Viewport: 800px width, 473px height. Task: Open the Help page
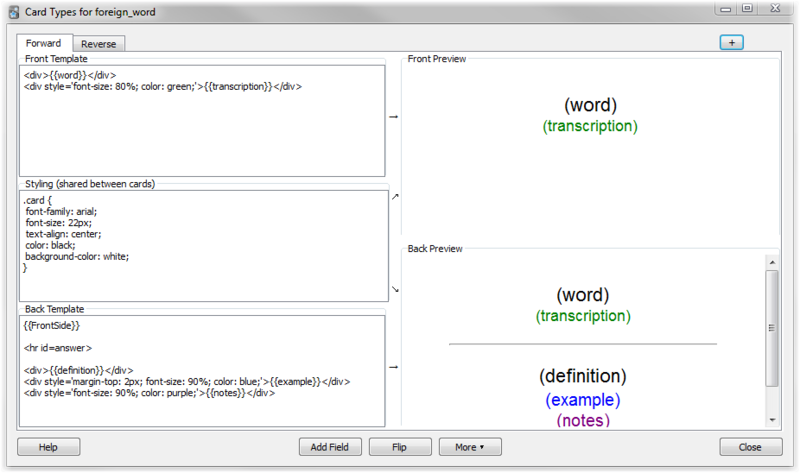pyautogui.click(x=48, y=447)
